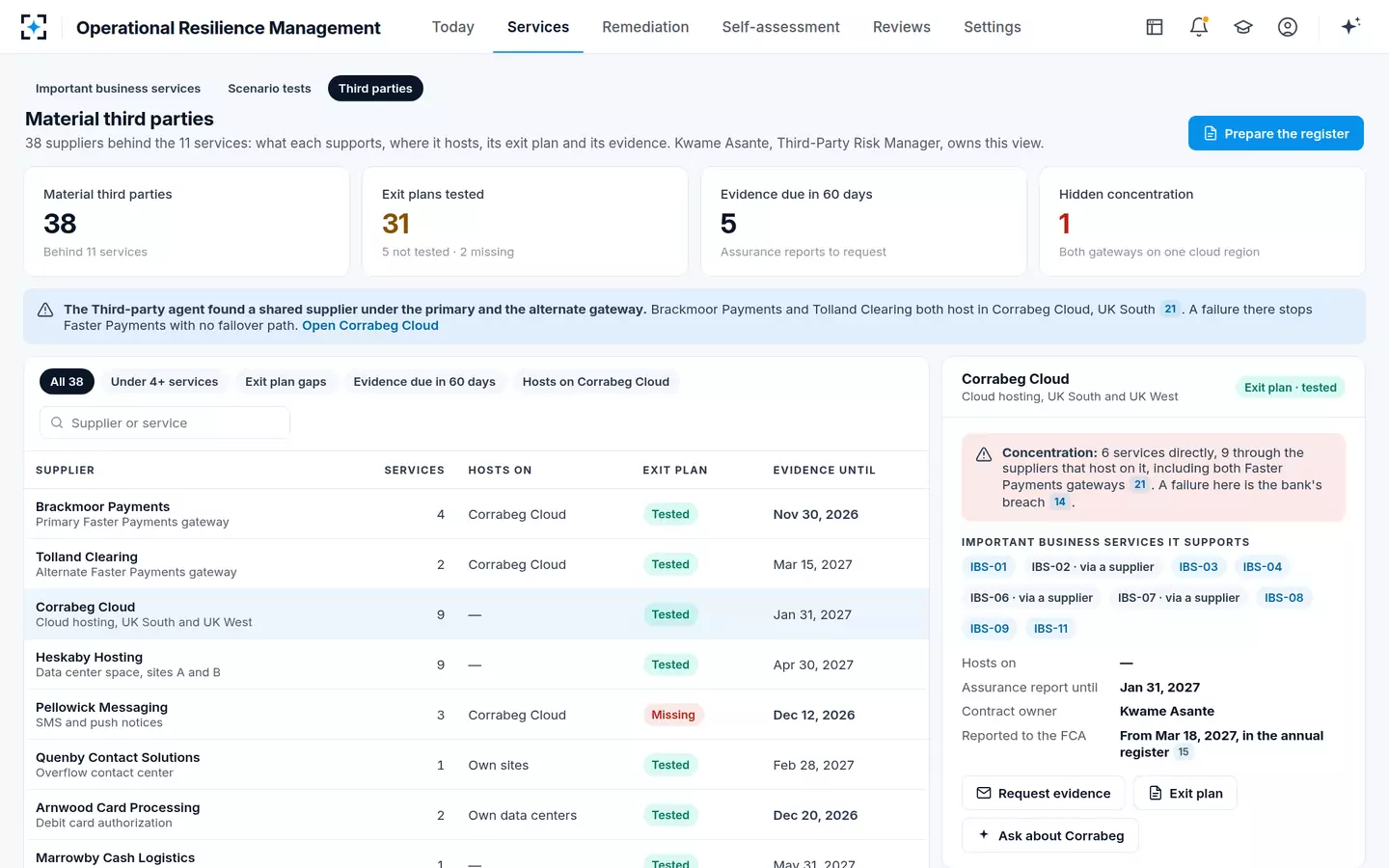The height and width of the screenshot is (868, 1389).
Task: Click the Prepare the register button
Action: pos(1275,133)
